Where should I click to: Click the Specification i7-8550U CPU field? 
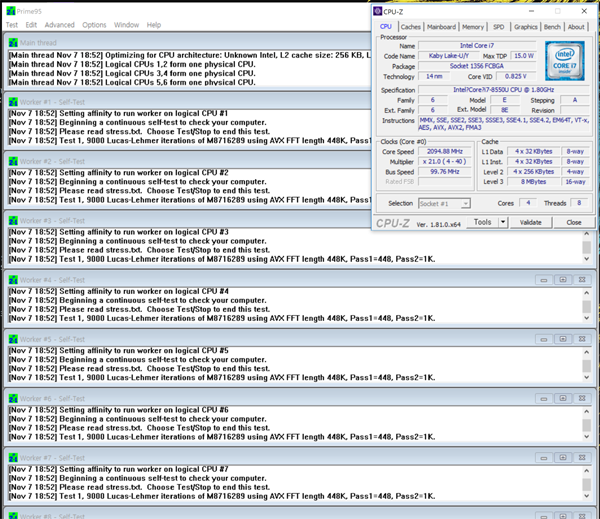pyautogui.click(x=504, y=90)
